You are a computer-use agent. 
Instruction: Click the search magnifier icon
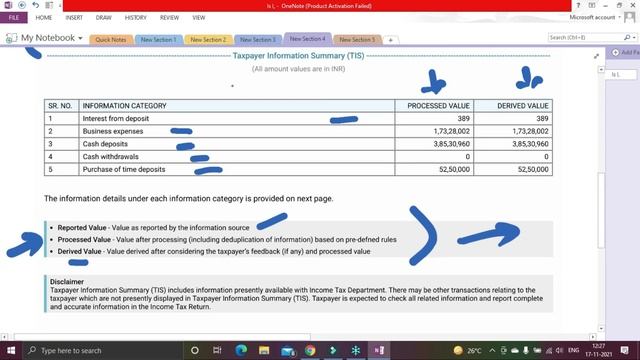(627, 37)
